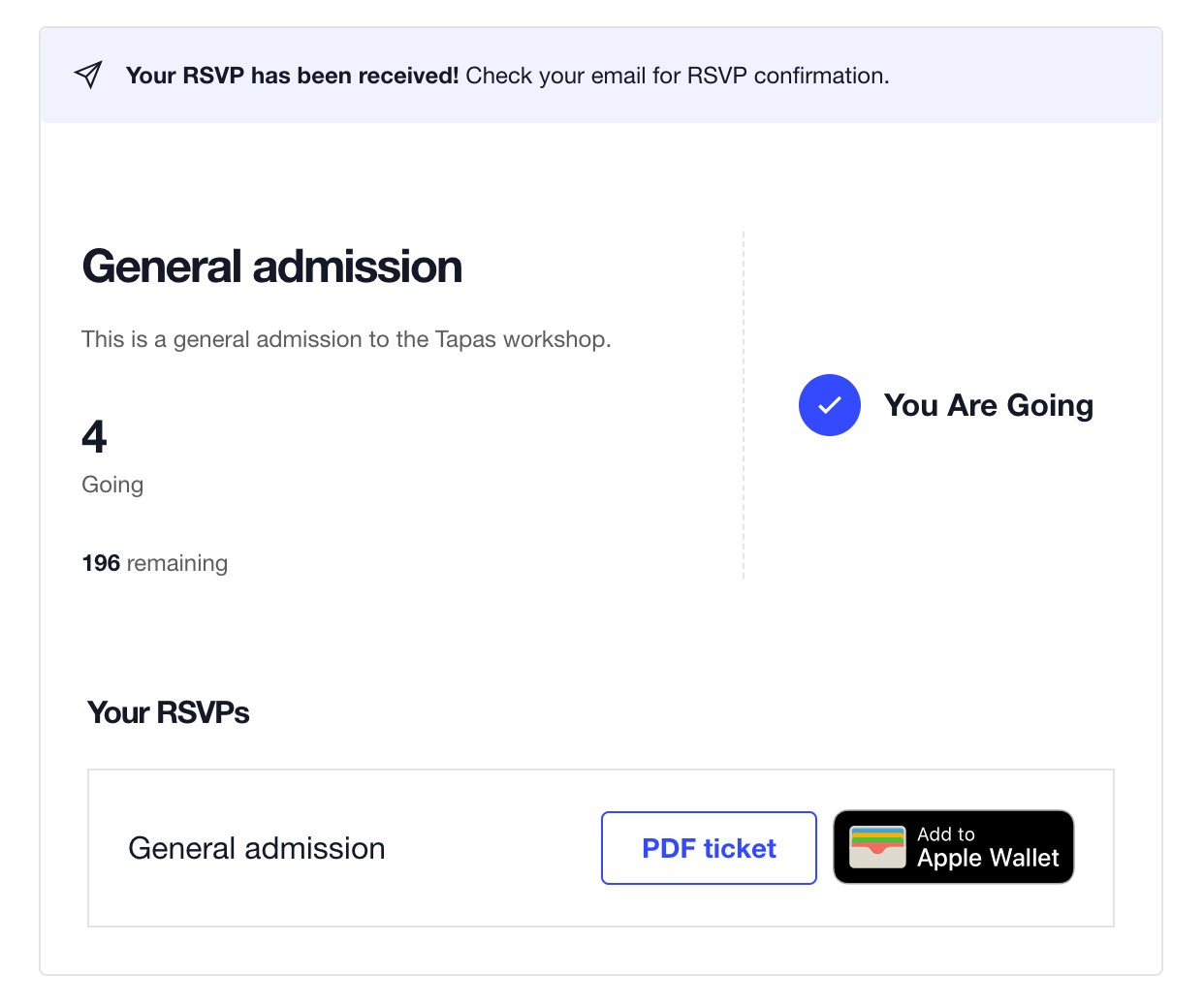
Task: Click the General admission heading
Action: coord(272,266)
